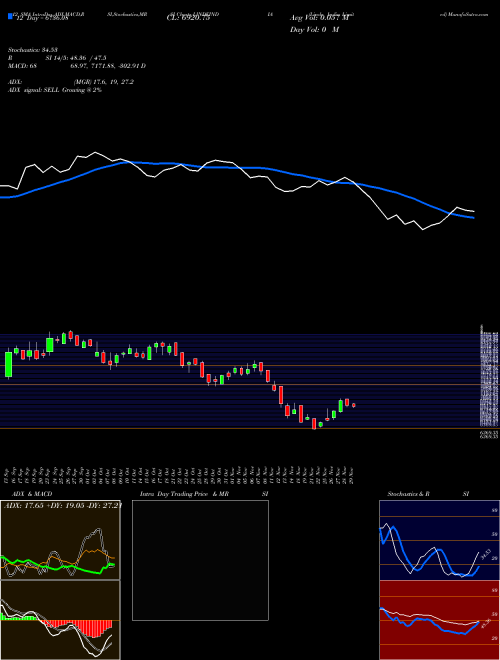
Task: Open the ADX line chart panel
Action: pos(60,540)
